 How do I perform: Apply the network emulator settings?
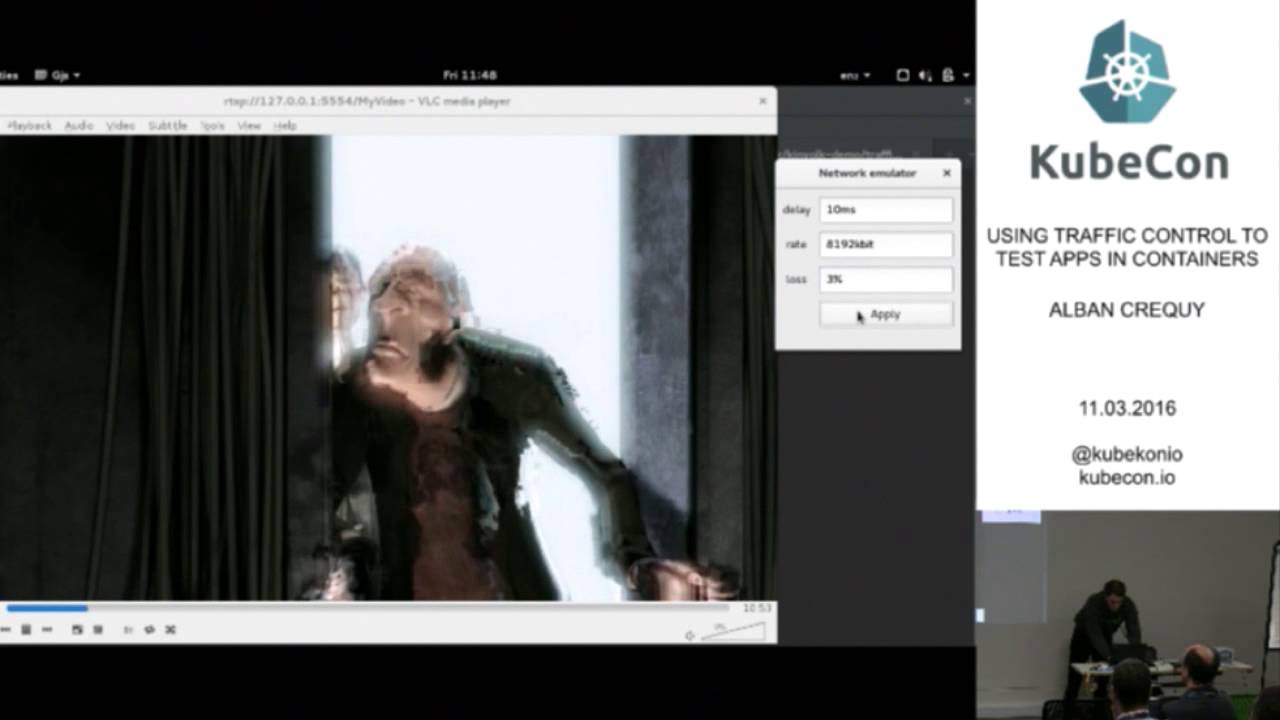886,314
